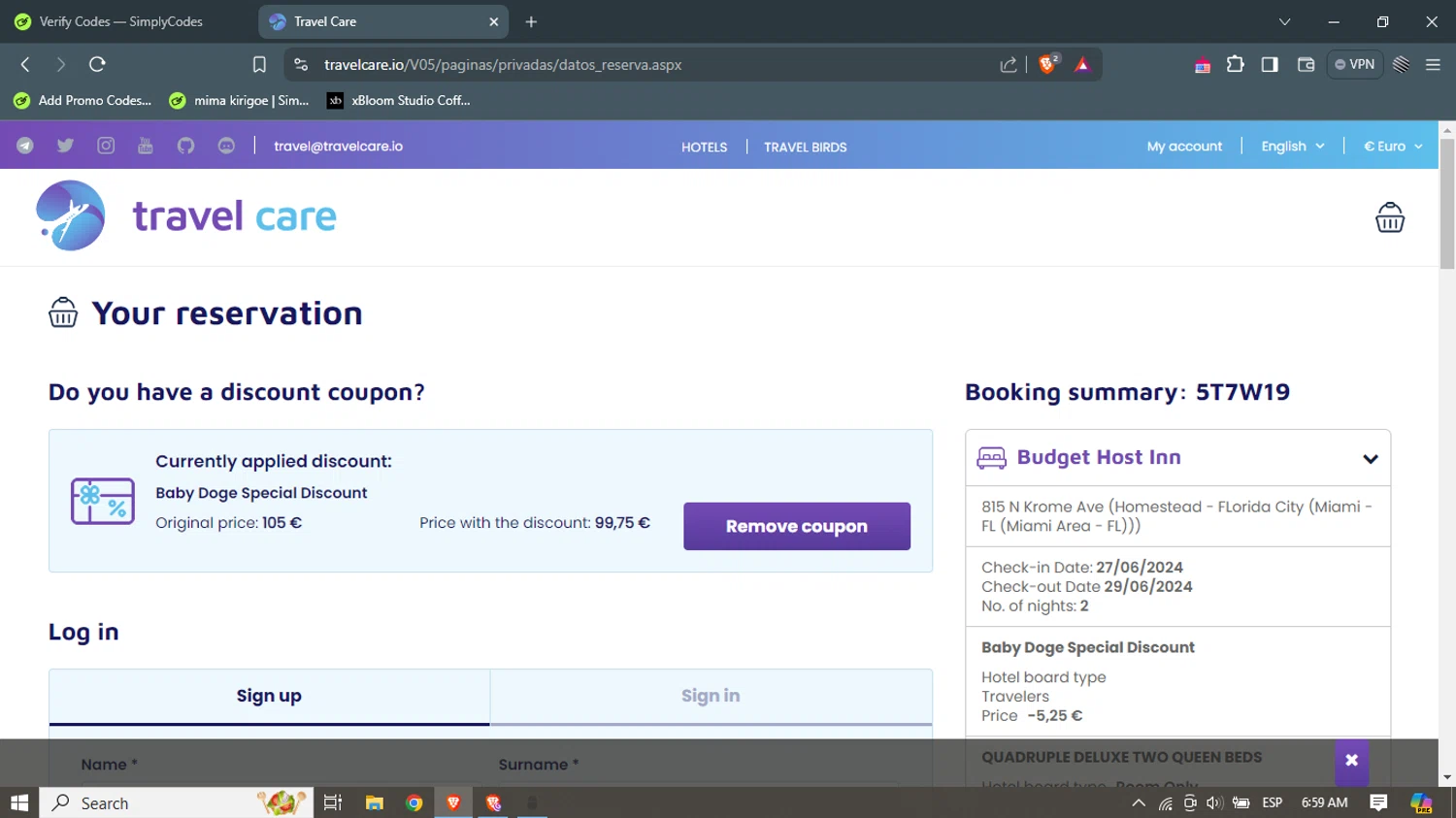The image size is (1456, 818).
Task: Click the browser back arrow
Action: [25, 64]
